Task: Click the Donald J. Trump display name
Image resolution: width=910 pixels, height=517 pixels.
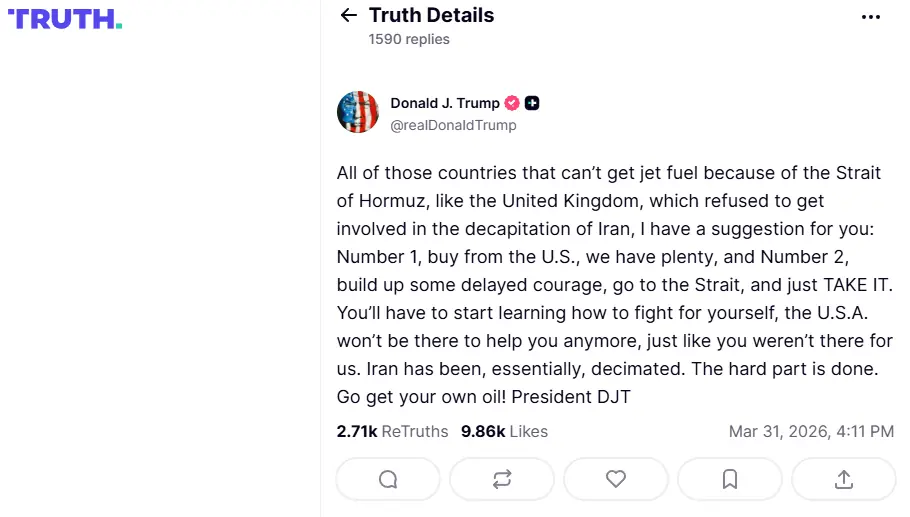Action: (x=445, y=103)
